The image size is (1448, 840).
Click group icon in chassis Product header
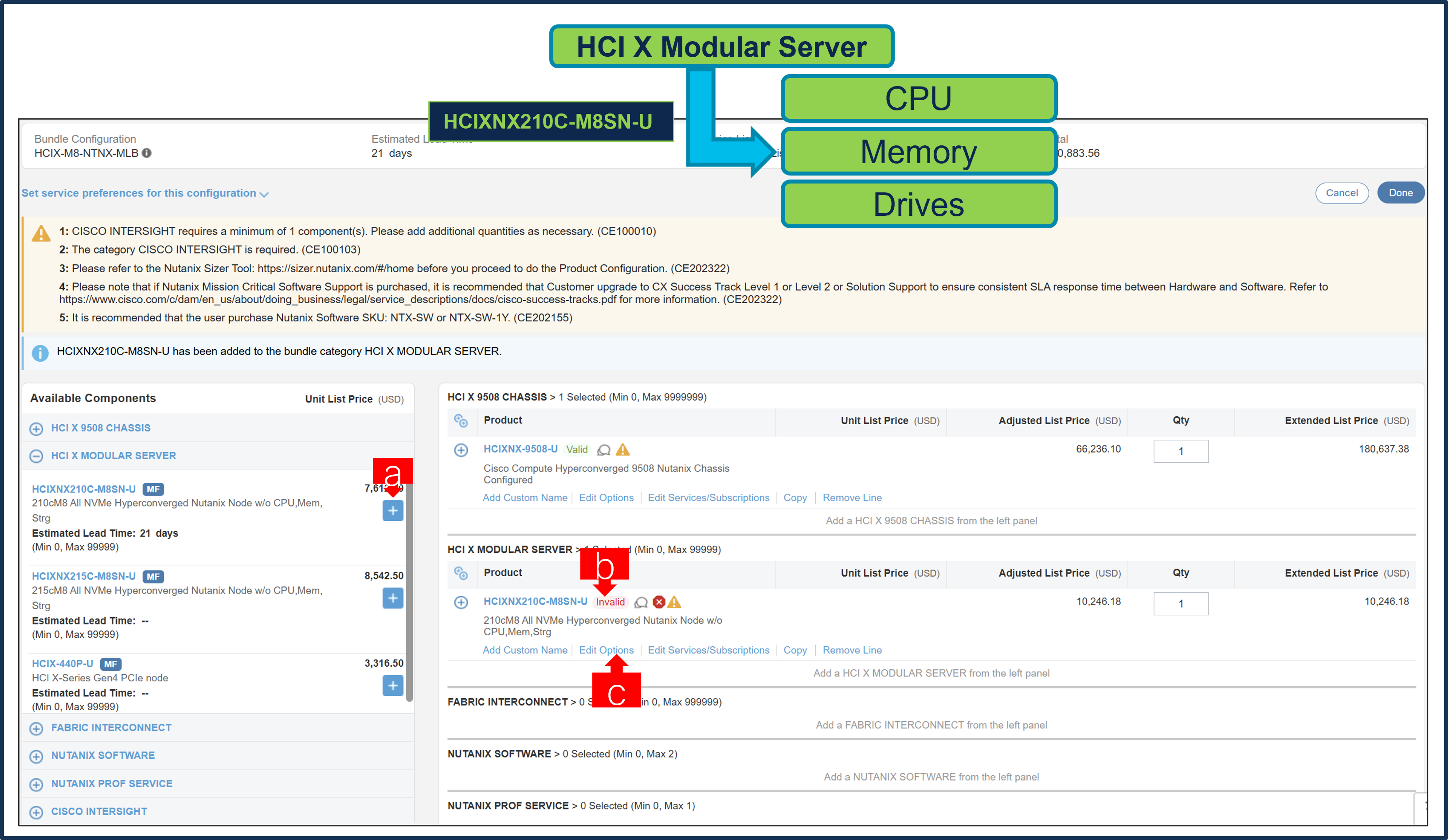click(x=462, y=421)
